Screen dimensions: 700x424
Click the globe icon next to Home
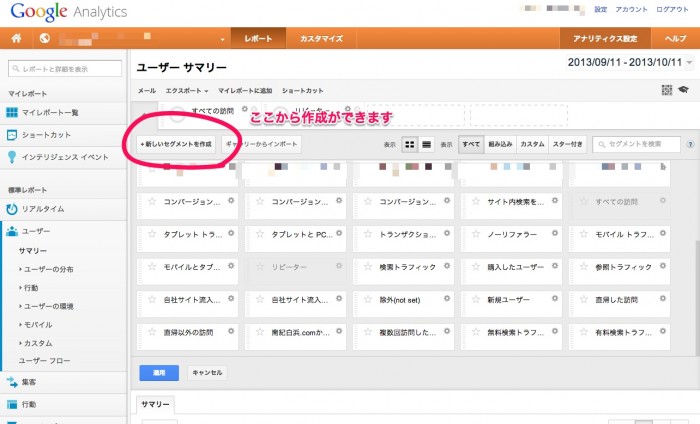click(45, 38)
